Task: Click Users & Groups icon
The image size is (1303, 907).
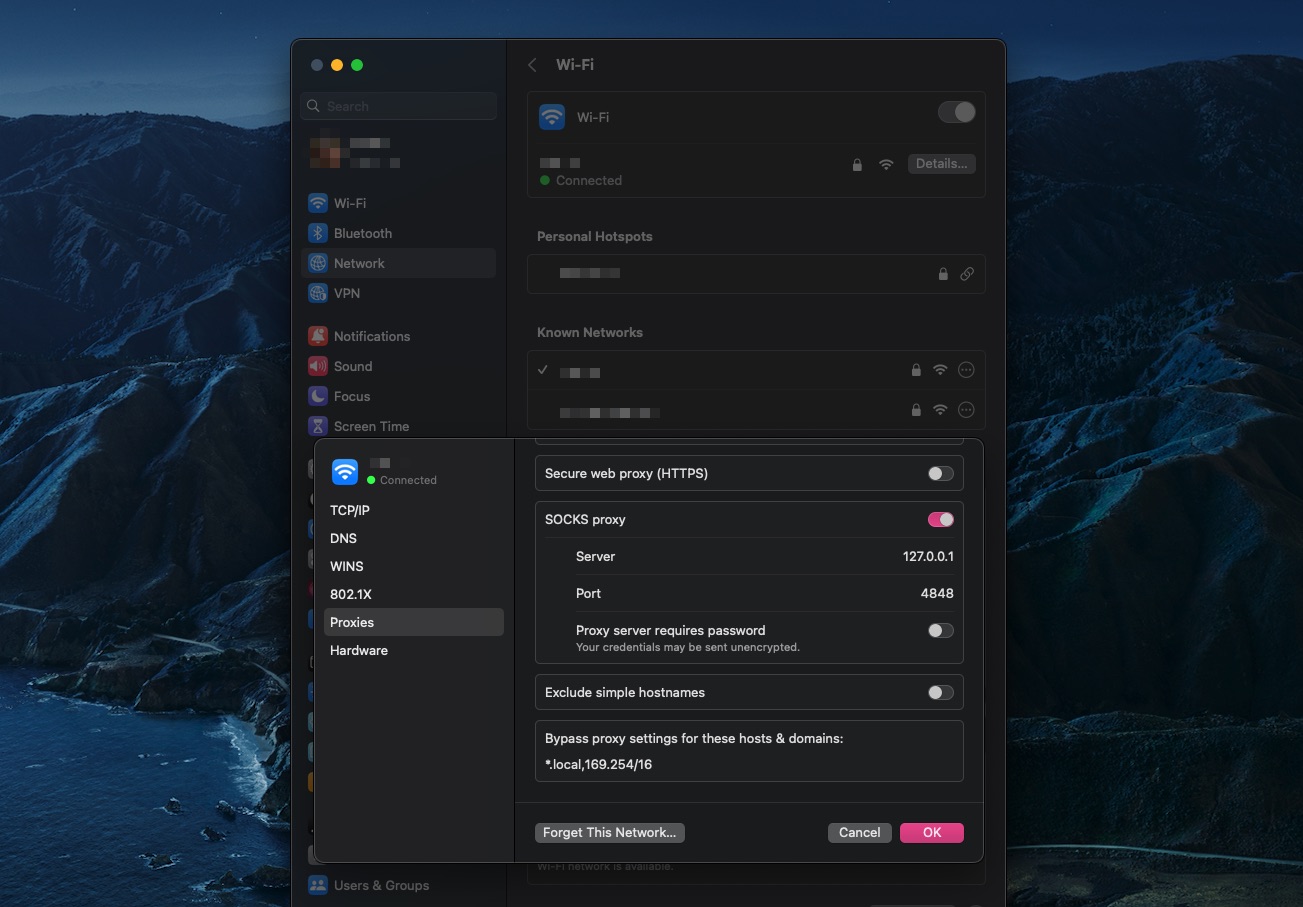Action: tap(318, 885)
